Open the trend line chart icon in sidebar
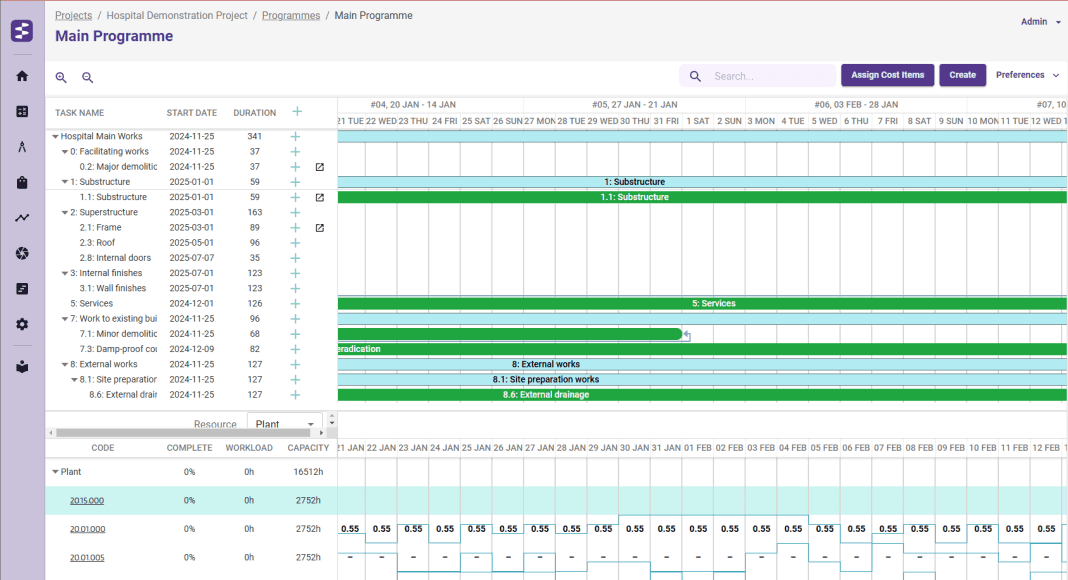The width and height of the screenshot is (1068, 580). point(22,218)
